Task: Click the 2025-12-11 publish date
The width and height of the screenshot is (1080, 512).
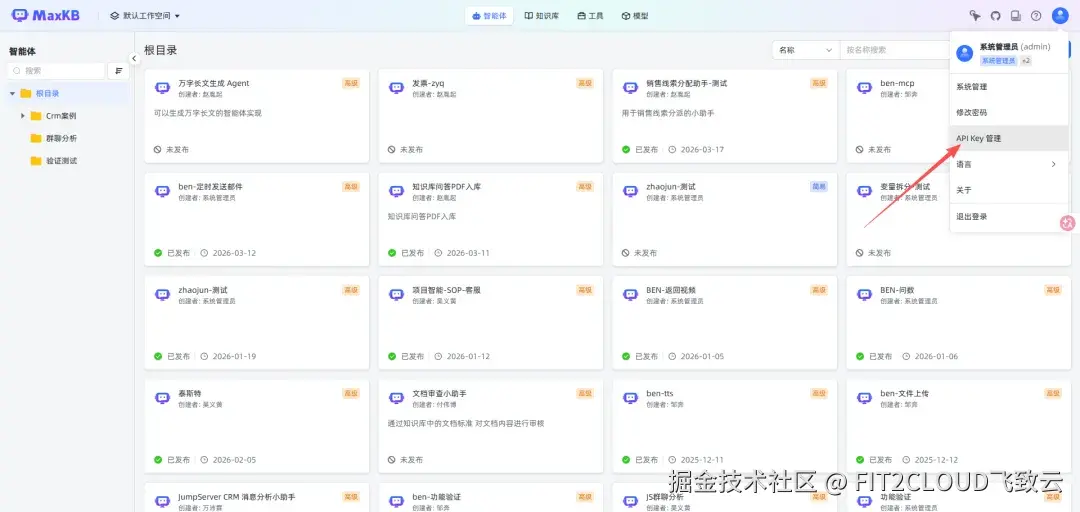Action: [702, 460]
